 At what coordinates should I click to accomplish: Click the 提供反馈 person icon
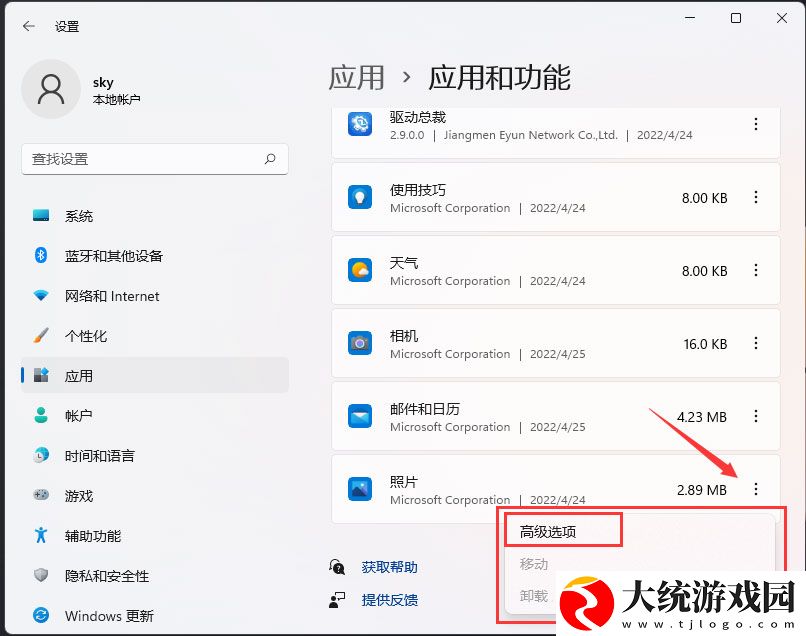[337, 600]
